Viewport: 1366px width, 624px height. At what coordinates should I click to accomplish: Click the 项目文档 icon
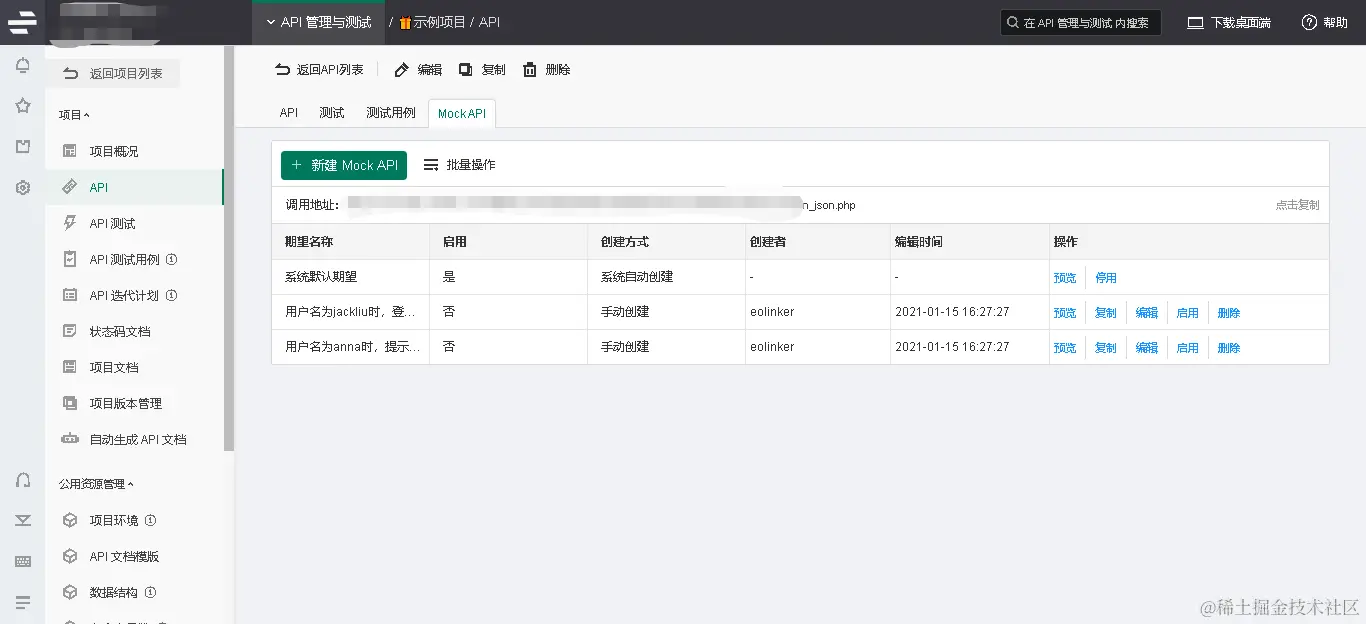click(70, 367)
